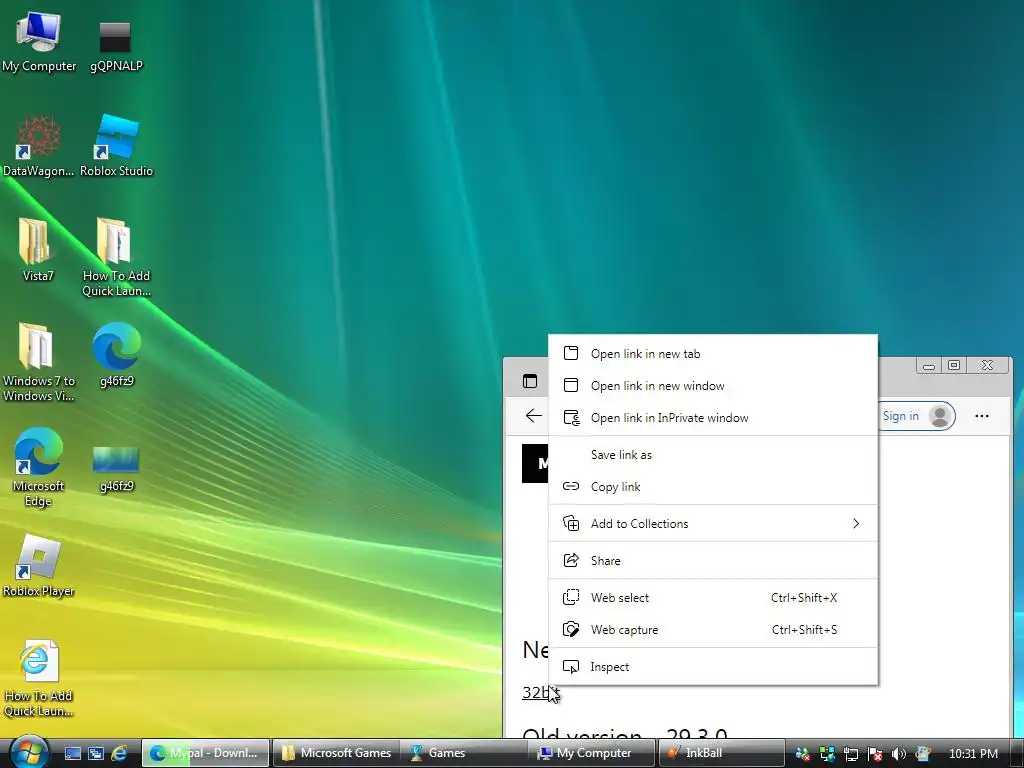Open the Vista7 folder icon
The height and width of the screenshot is (768, 1024).
(x=37, y=251)
